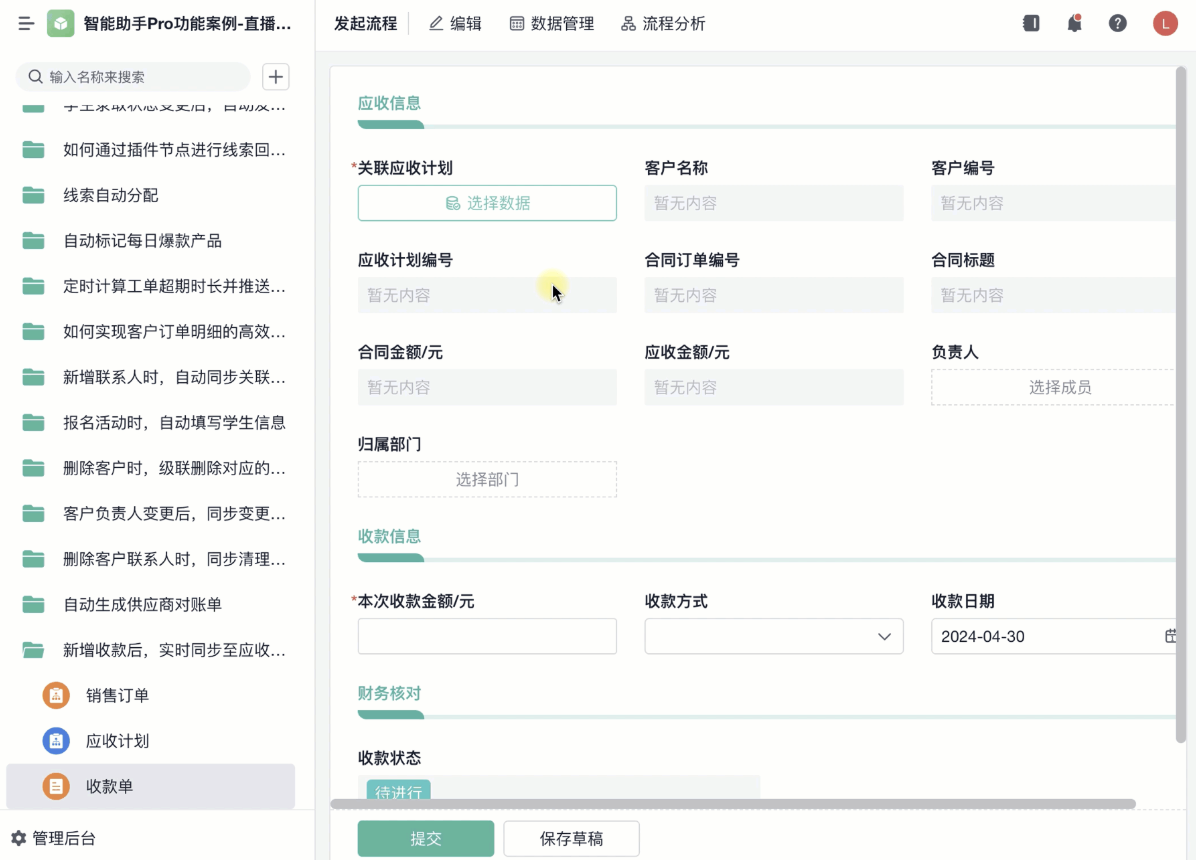Open the calendar icon in 收款日期 field
The width and height of the screenshot is (1196, 860).
pyautogui.click(x=1171, y=636)
